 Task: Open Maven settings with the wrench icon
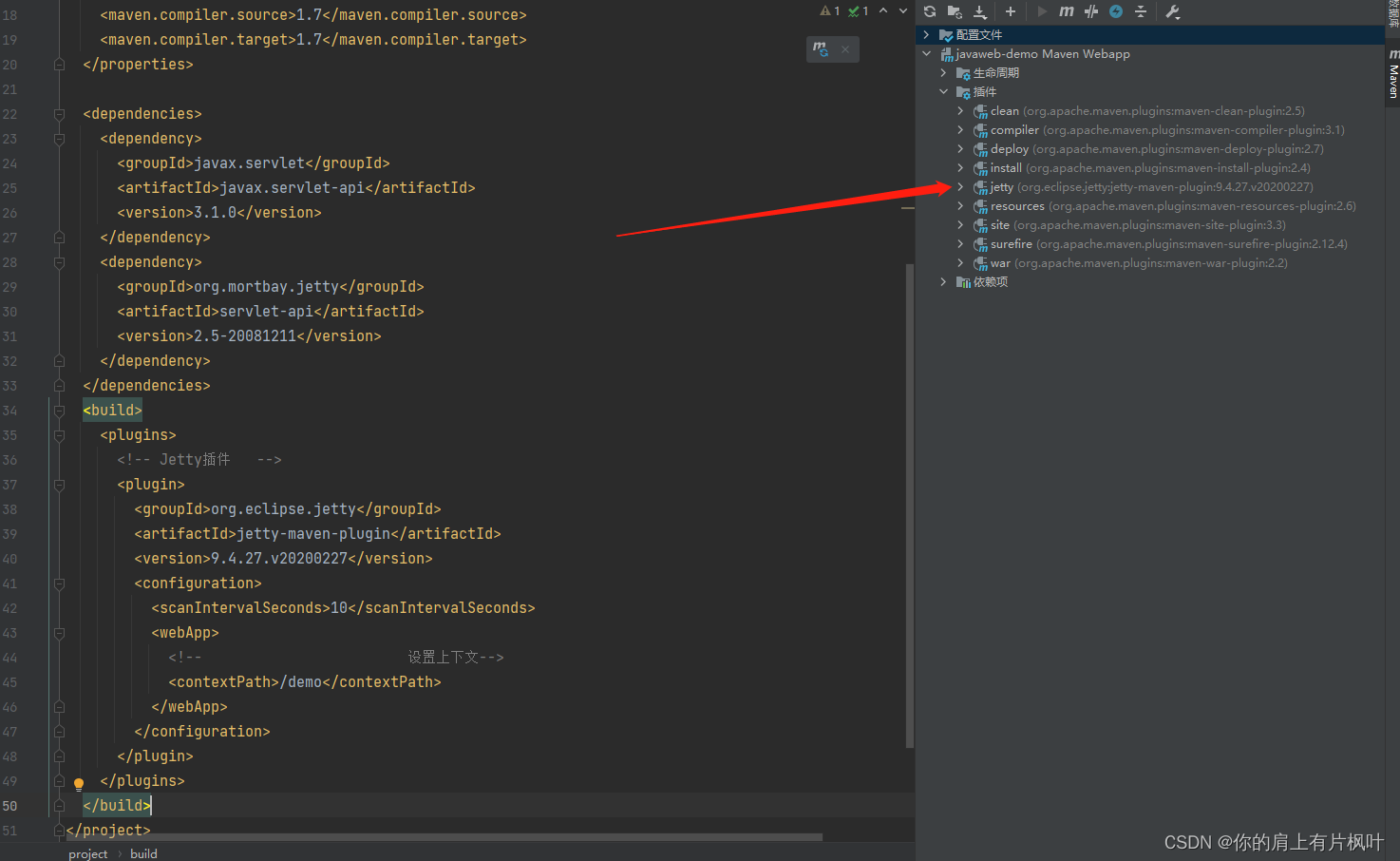point(1173,11)
